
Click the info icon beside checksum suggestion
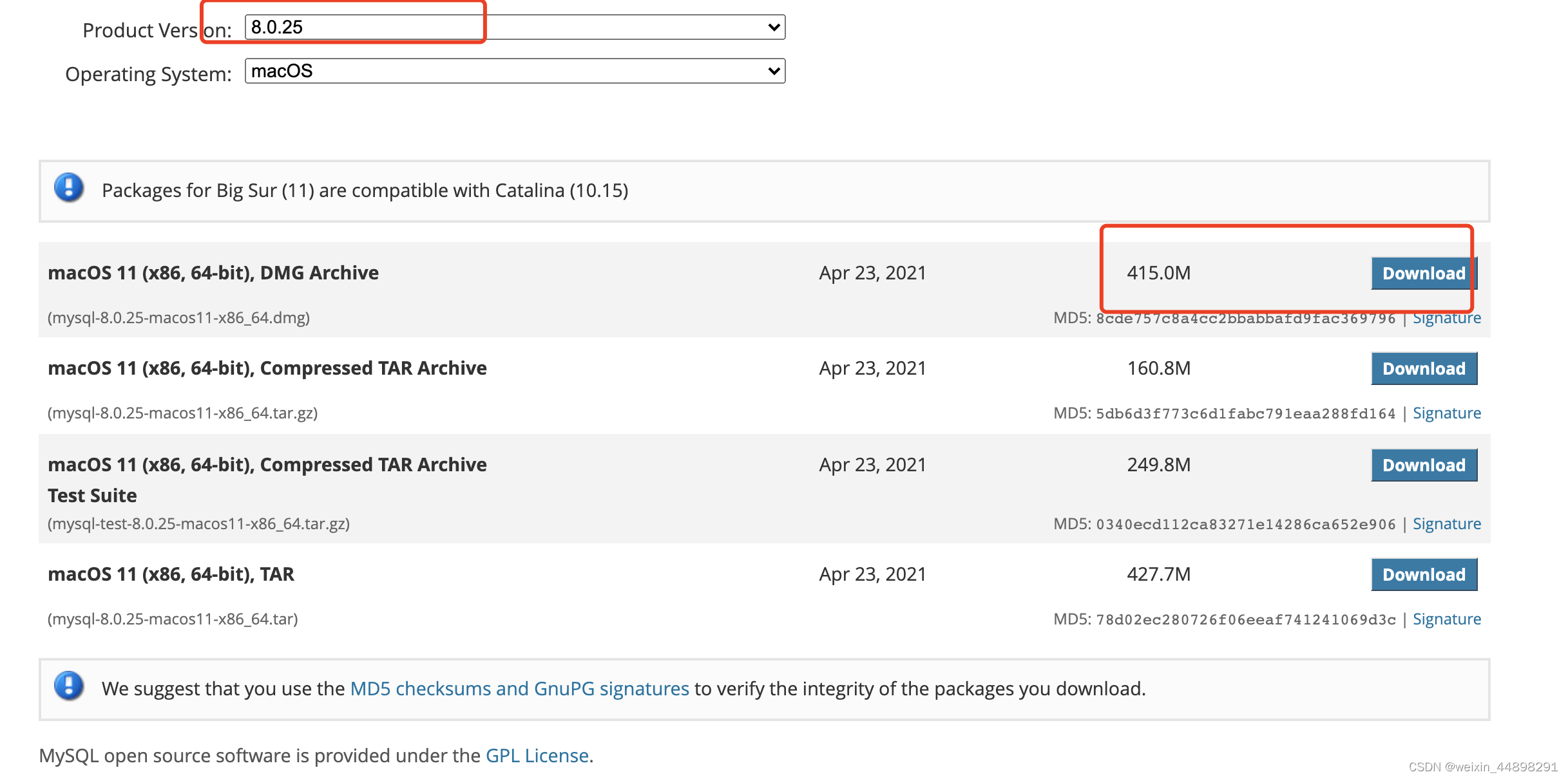pos(69,686)
